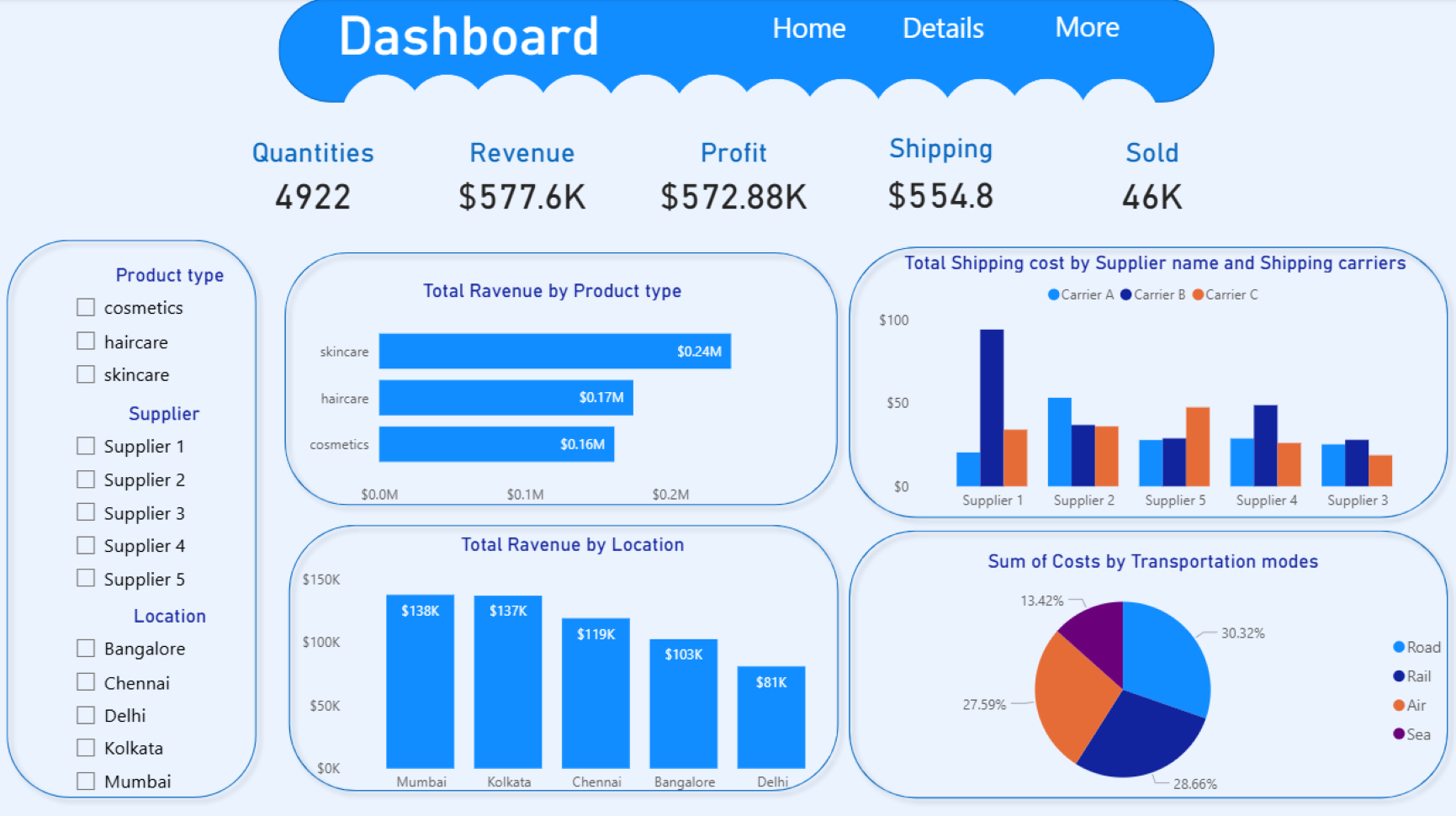Select the skincare revenue bar $0.24M

point(554,351)
